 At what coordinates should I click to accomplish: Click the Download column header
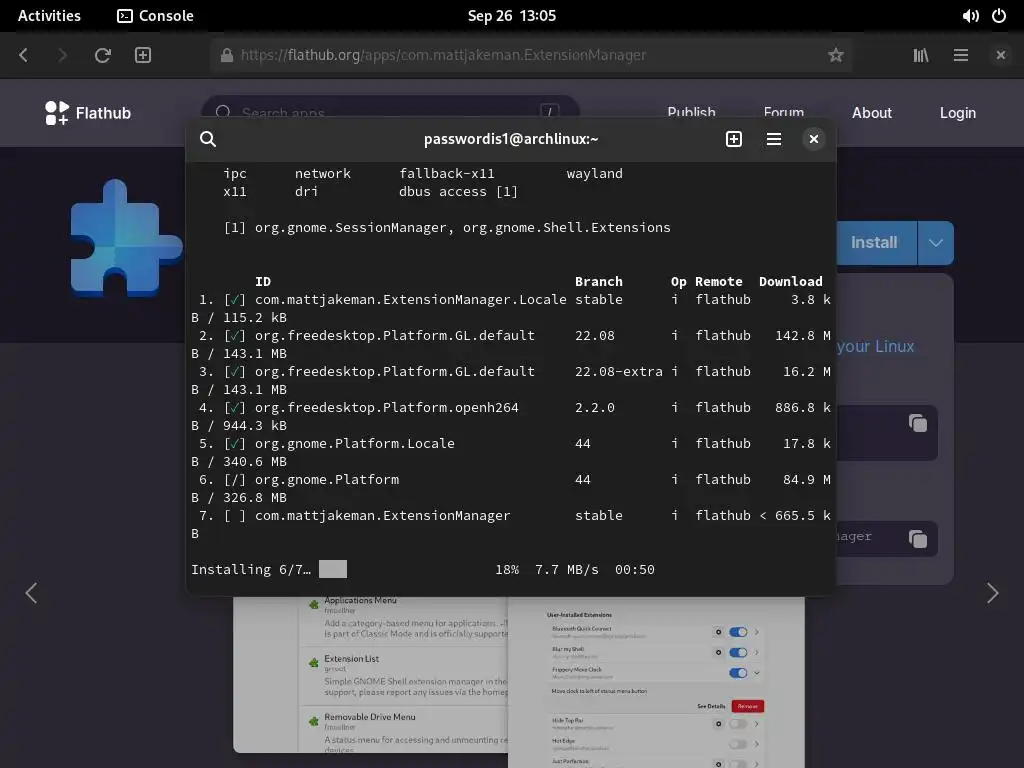point(790,281)
